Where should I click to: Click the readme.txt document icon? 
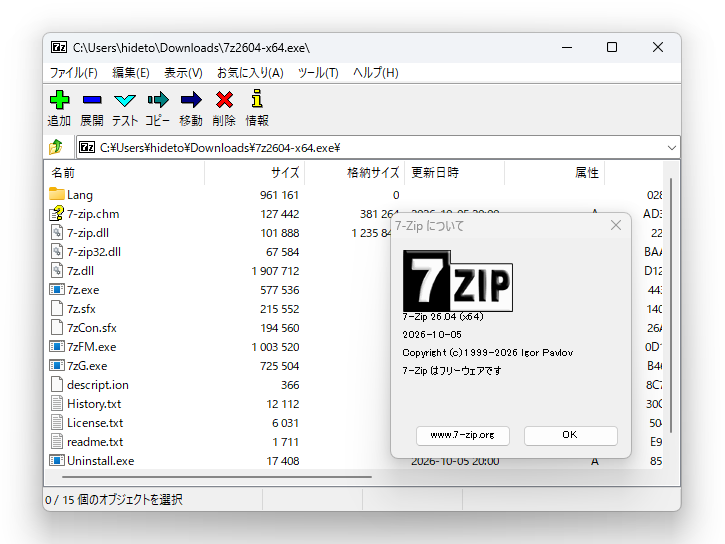click(x=56, y=441)
